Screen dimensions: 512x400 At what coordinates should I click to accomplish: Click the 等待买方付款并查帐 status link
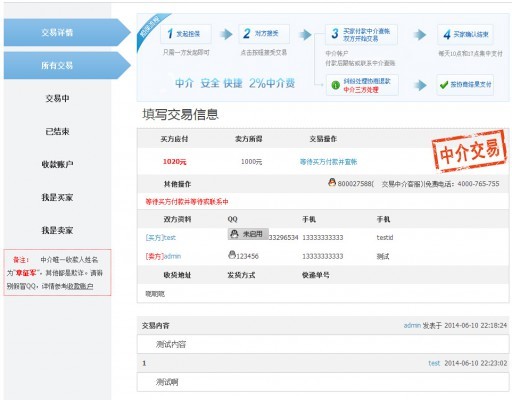328,162
